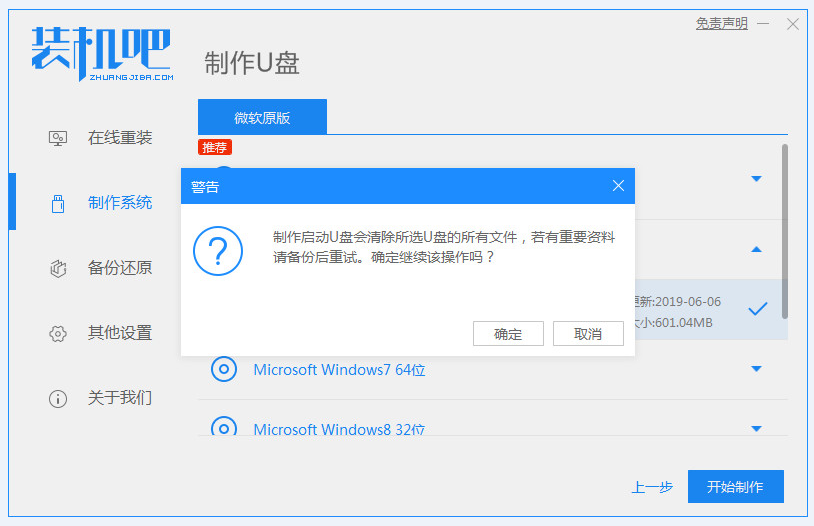Click the 其他设置 gear icon

(x=58, y=333)
